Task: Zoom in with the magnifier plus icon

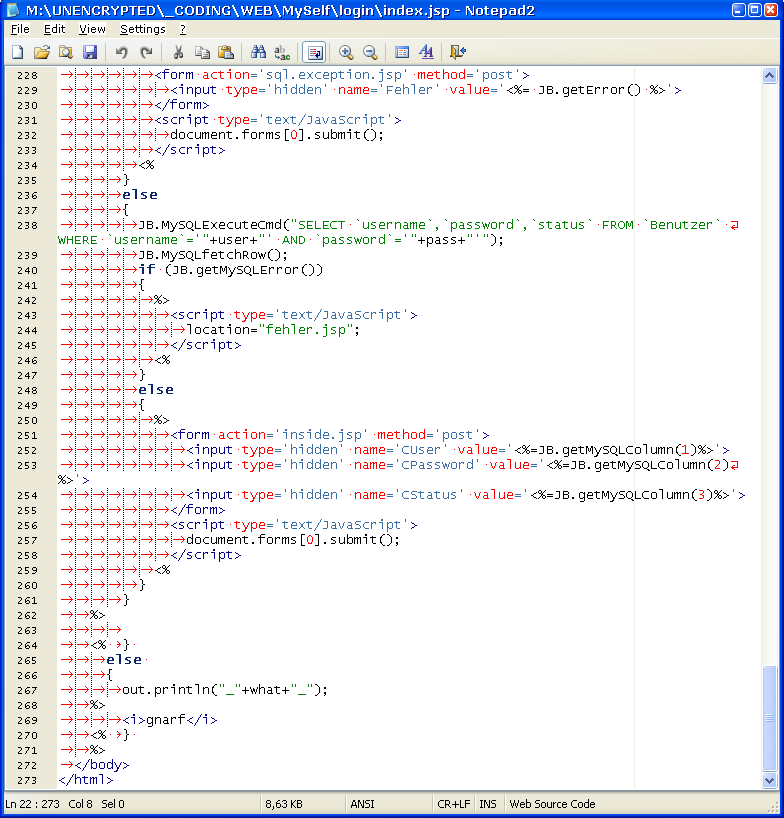Action: pos(346,52)
